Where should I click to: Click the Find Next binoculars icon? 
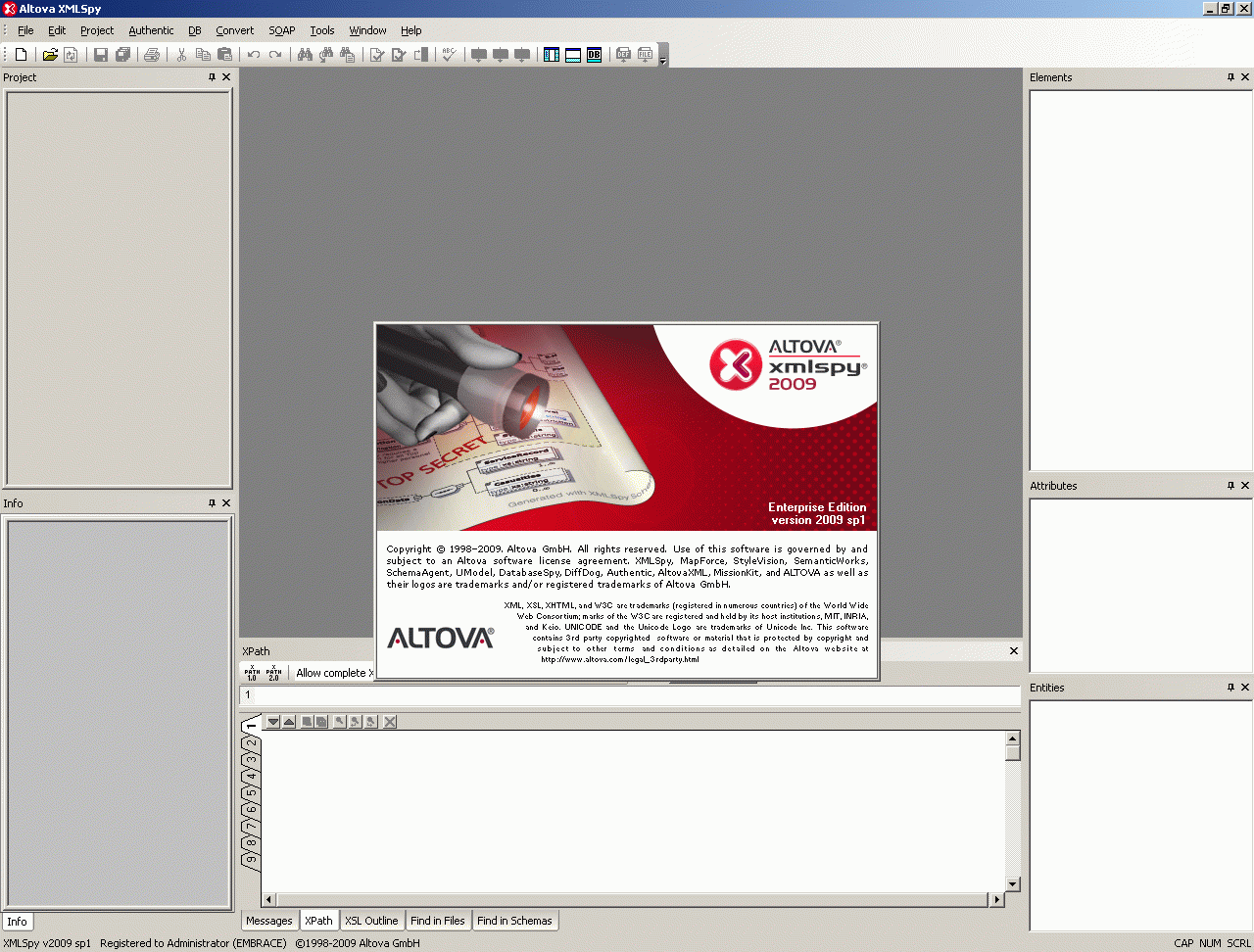pyautogui.click(x=326, y=55)
